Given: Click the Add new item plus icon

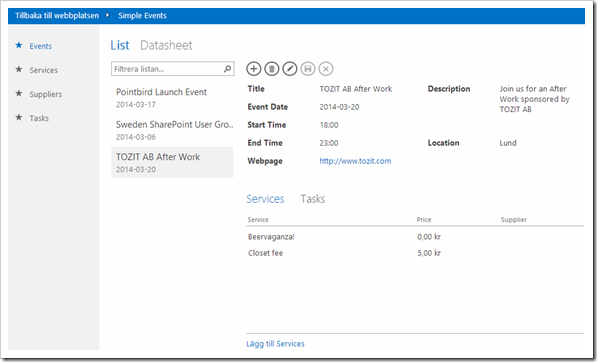Looking at the screenshot, I should 254,69.
